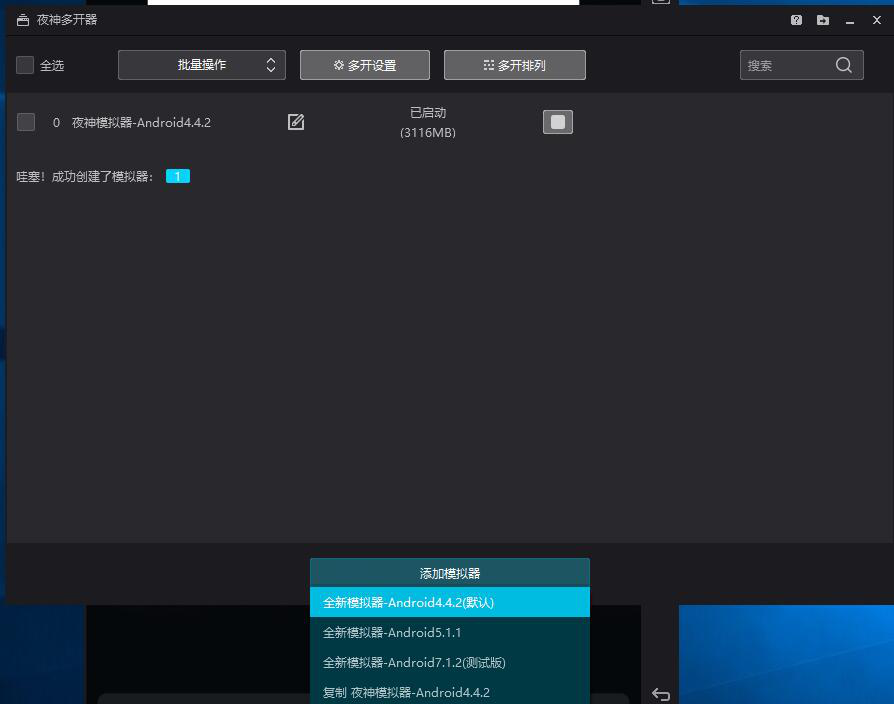Viewport: 894px width, 704px height.
Task: Open the 批量操作 dropdown
Action: (202, 65)
